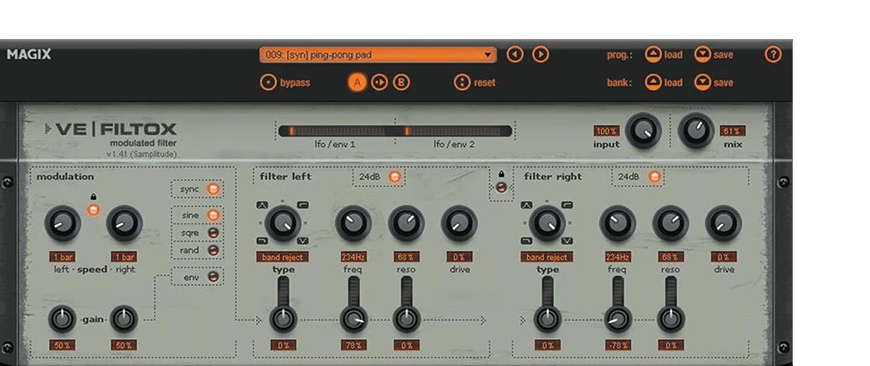Viewport: 870px width, 366px height.
Task: Go to the previous preset arrow
Action: 515,54
